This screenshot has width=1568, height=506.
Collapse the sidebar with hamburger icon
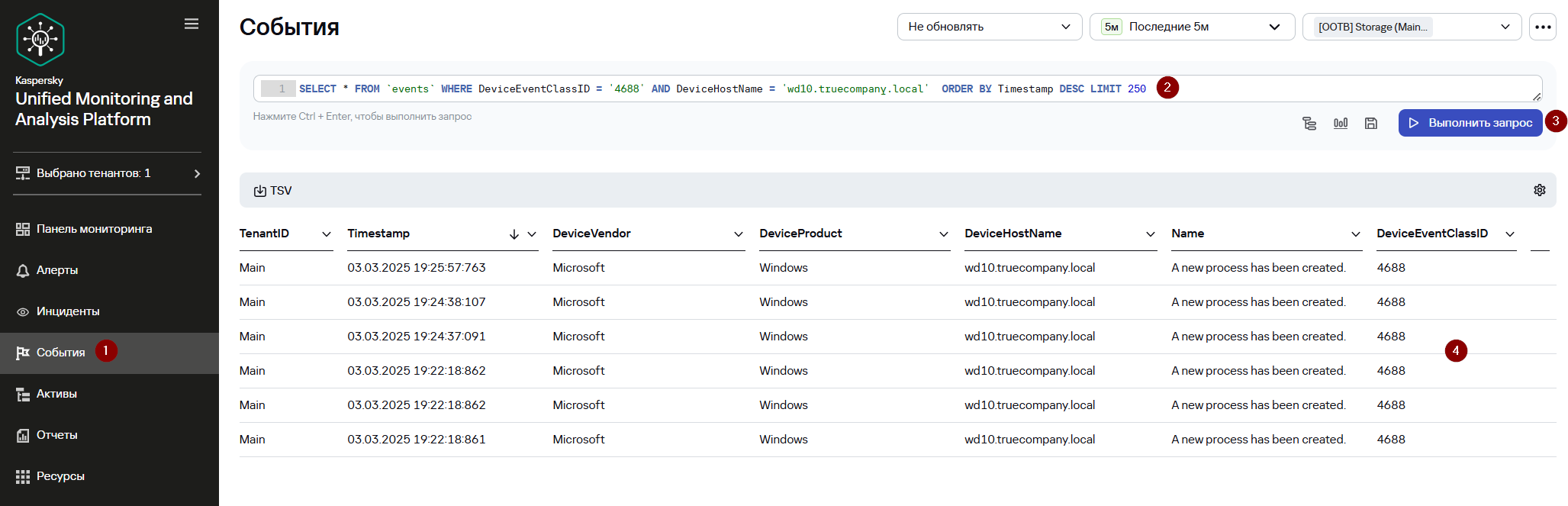click(192, 24)
